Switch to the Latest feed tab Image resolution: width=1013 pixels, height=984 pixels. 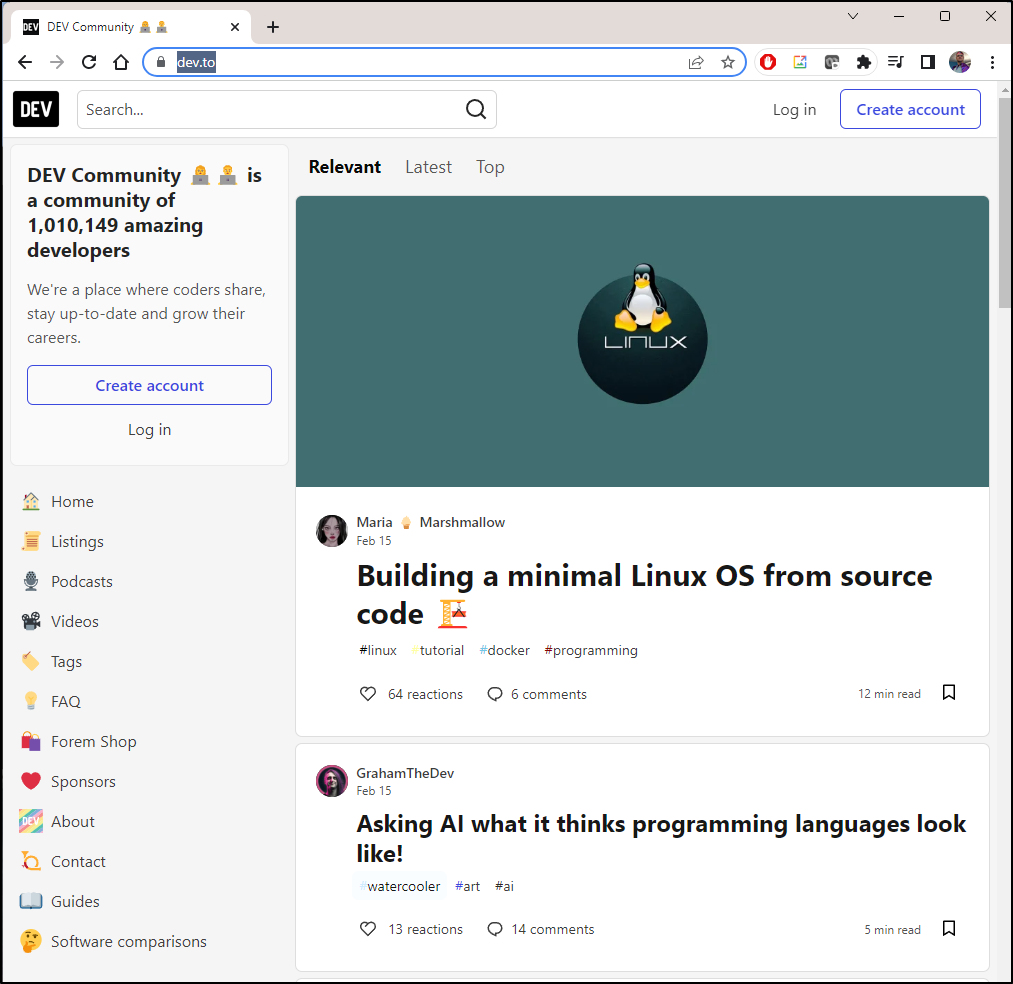coord(428,167)
